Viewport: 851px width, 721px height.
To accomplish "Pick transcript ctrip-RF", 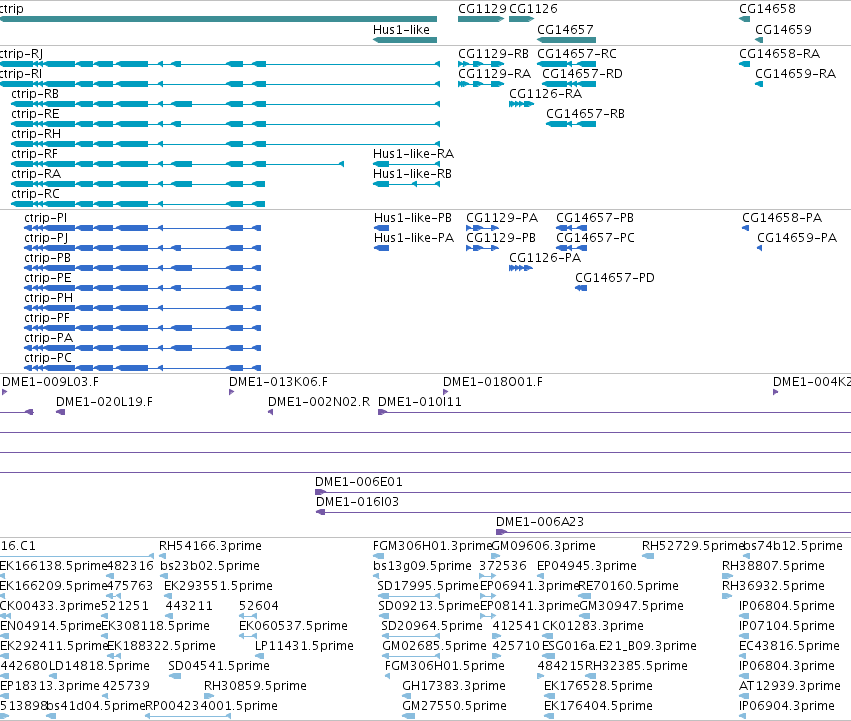I will pyautogui.click(x=177, y=164).
